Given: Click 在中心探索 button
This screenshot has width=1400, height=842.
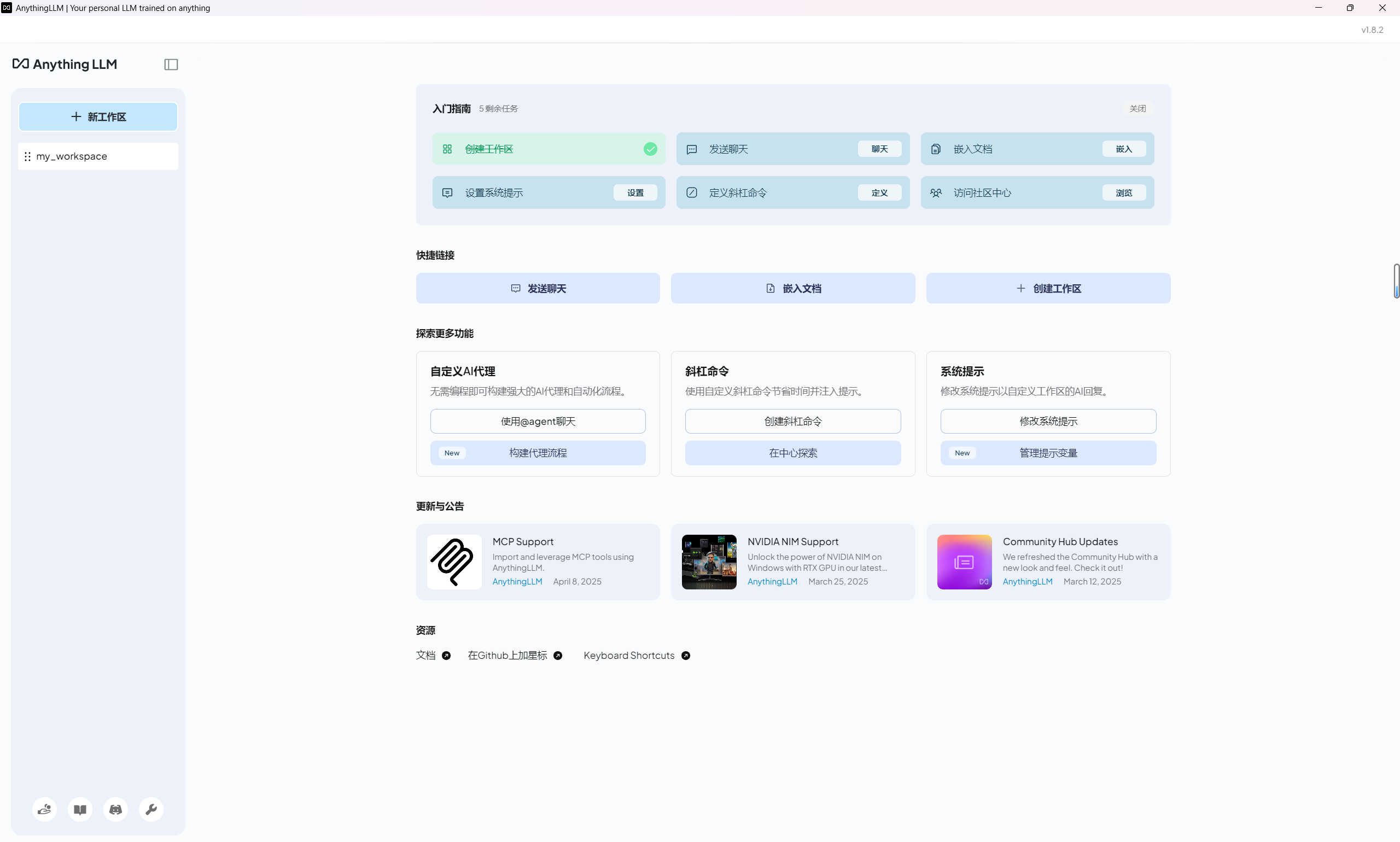Looking at the screenshot, I should pos(793,453).
